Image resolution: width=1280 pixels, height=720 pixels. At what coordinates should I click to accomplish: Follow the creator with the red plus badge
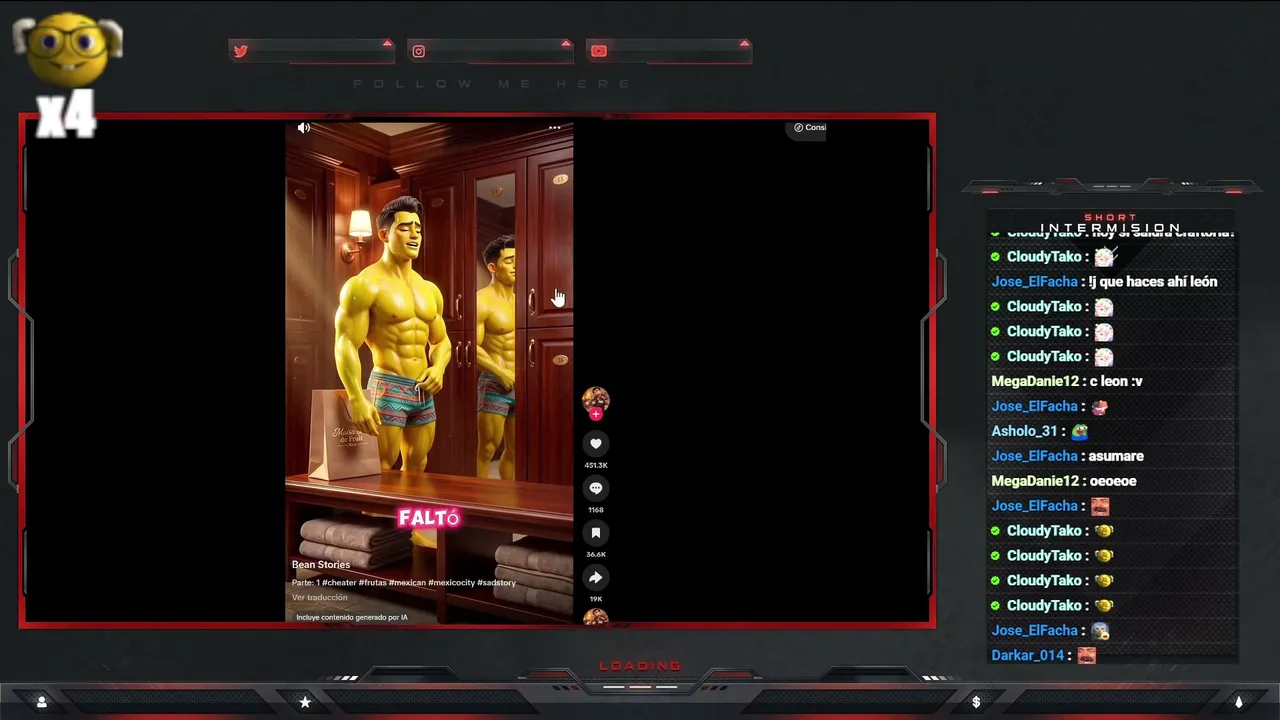point(596,414)
